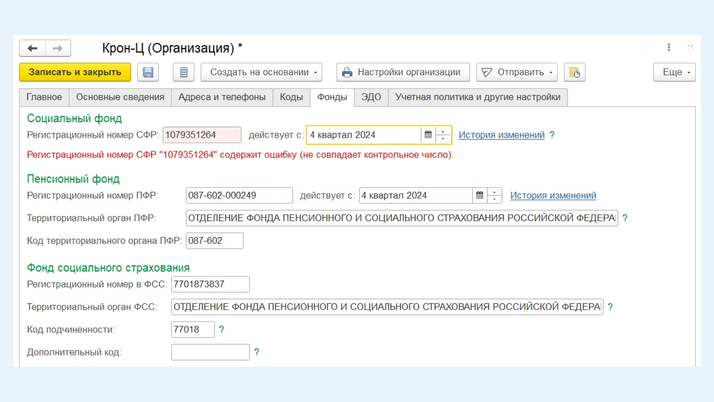Click Записать и закрыть button
714x402 pixels.
[75, 72]
